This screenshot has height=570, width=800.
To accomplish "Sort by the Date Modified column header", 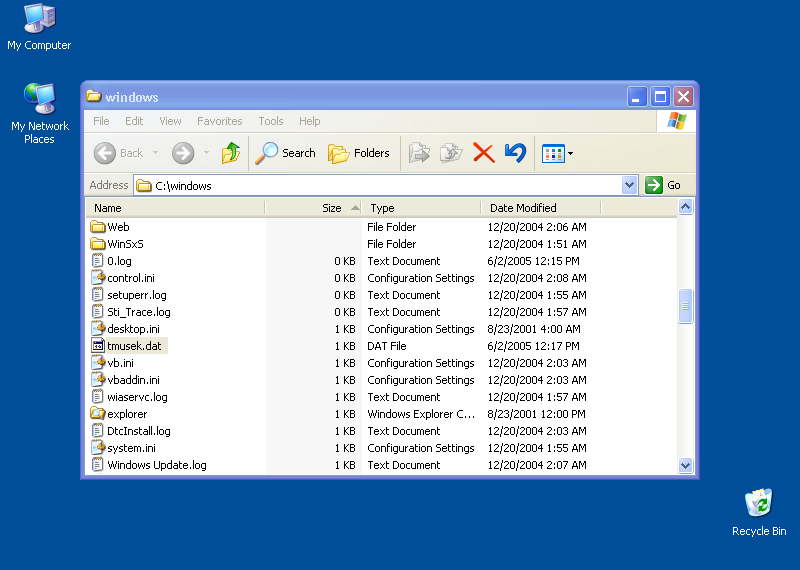I will 541,208.
